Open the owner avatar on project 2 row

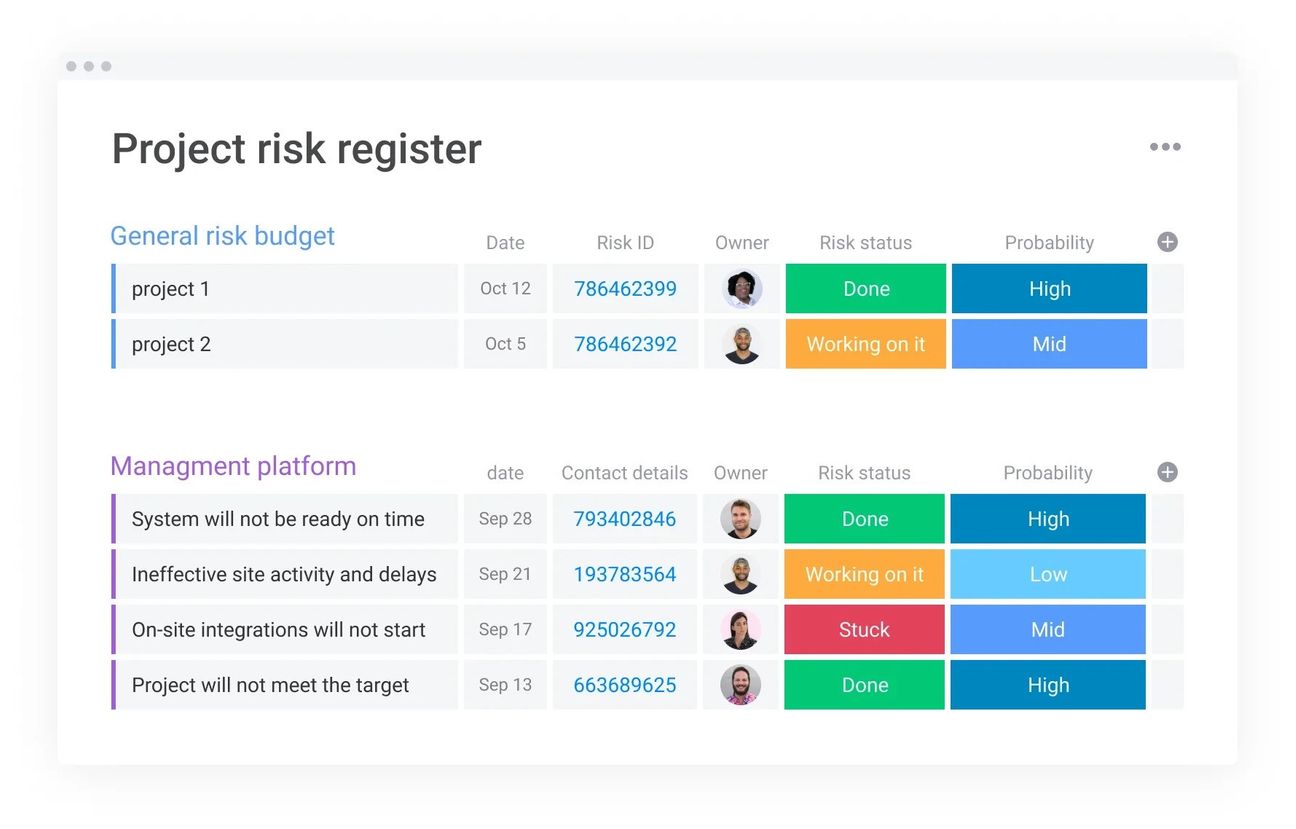[x=741, y=344]
